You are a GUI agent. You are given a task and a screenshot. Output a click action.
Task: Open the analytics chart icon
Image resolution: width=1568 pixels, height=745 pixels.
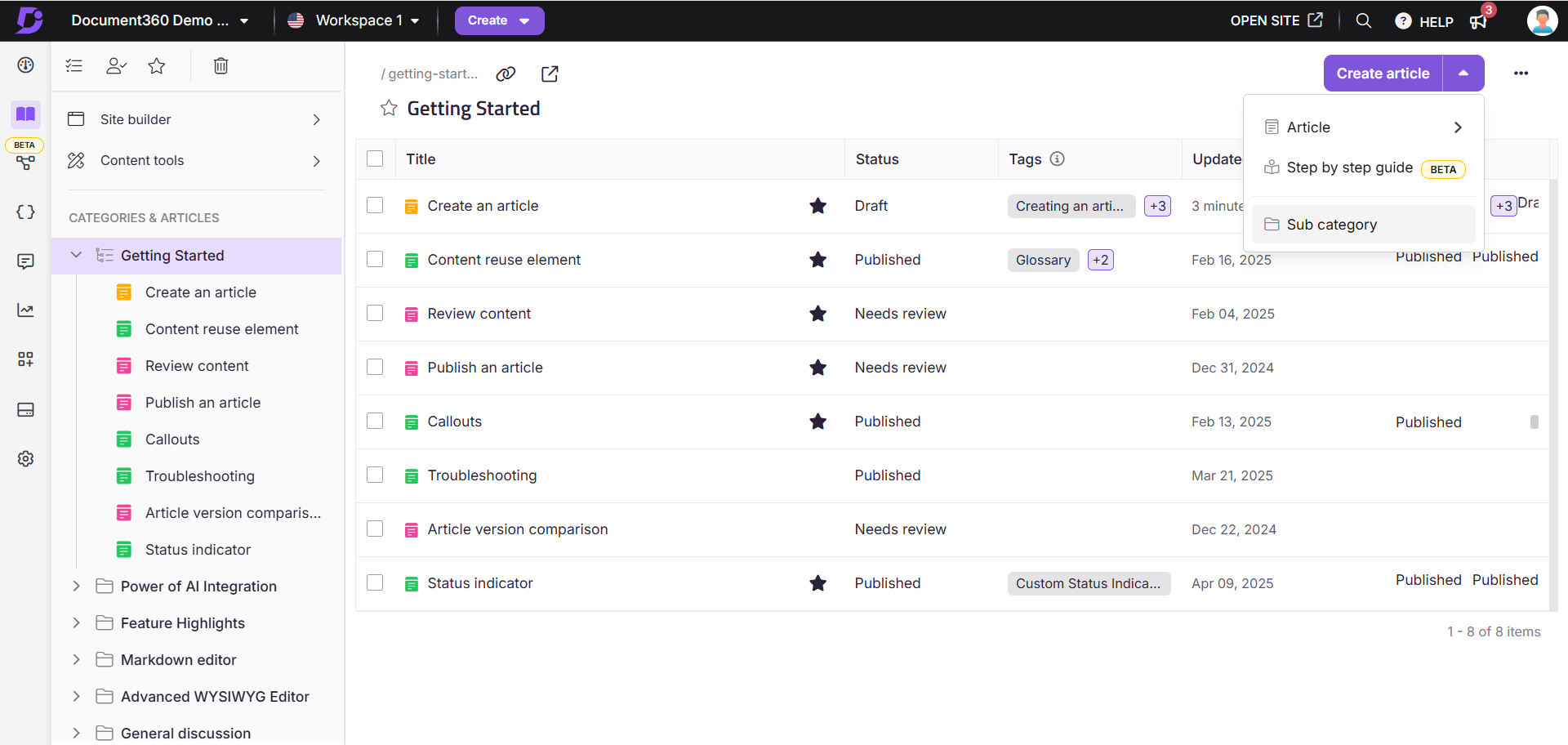tap(25, 310)
